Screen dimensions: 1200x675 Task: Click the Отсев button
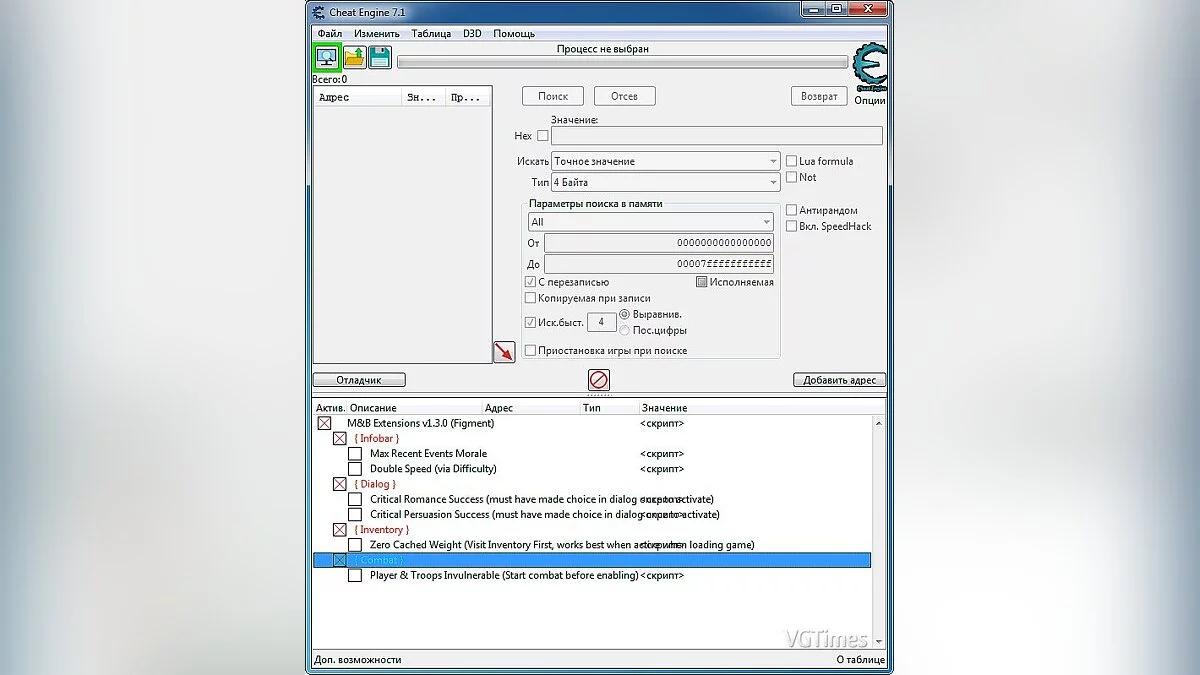tap(624, 96)
